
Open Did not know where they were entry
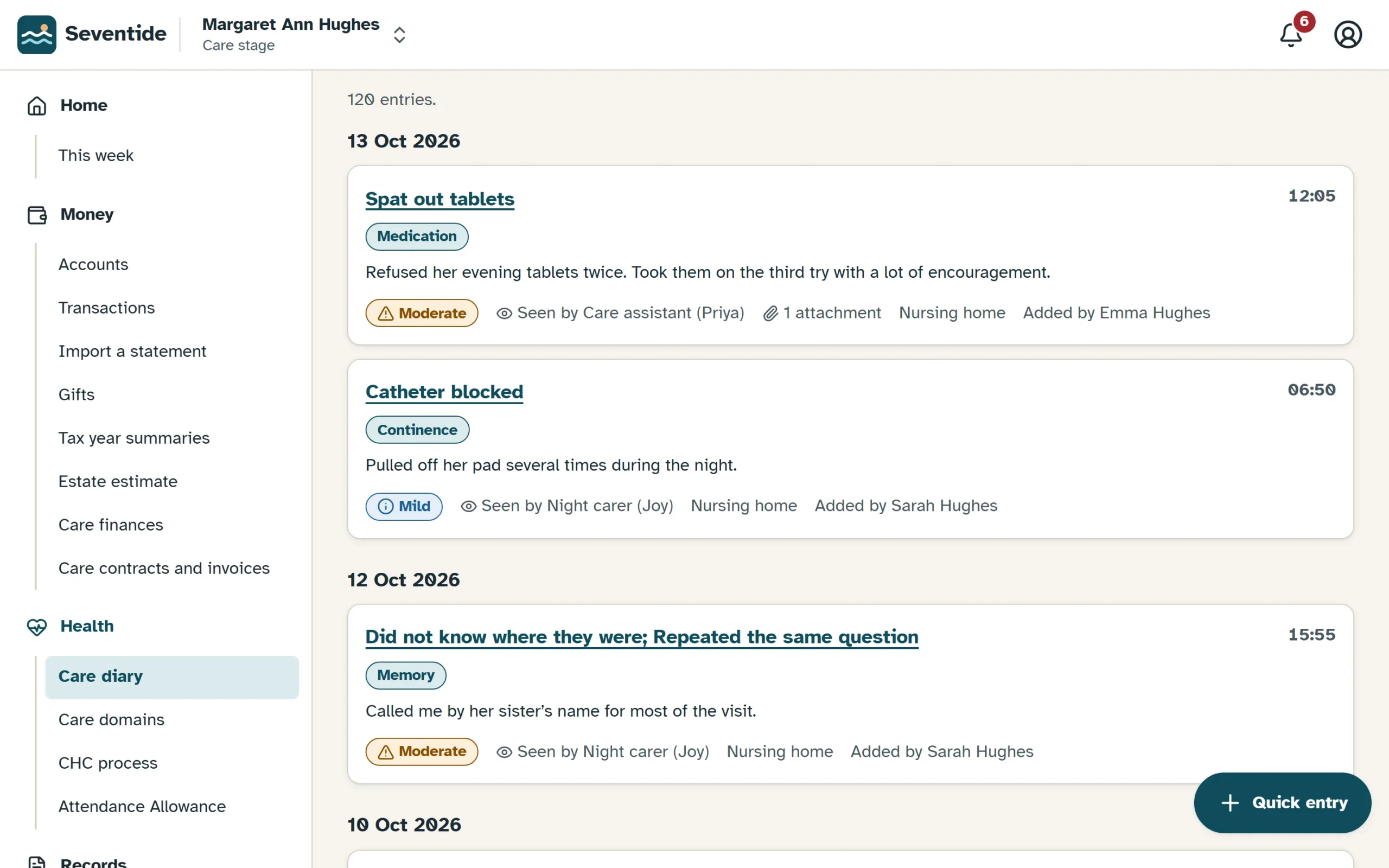tap(642, 637)
